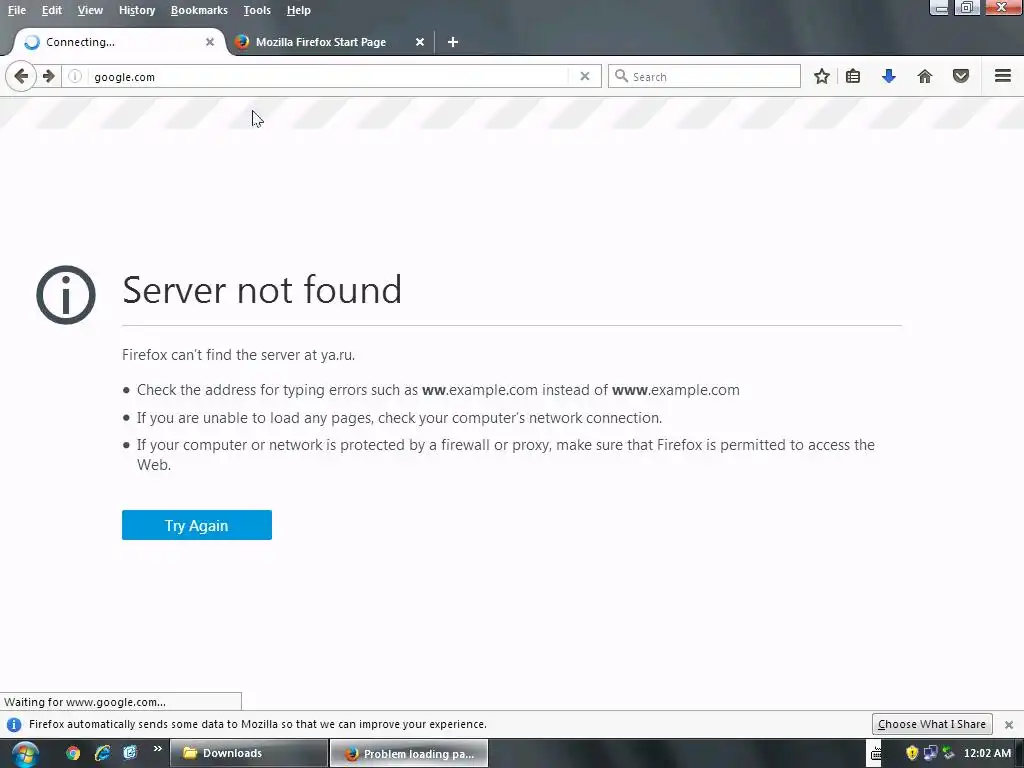Go to the Home page icon

click(x=925, y=76)
